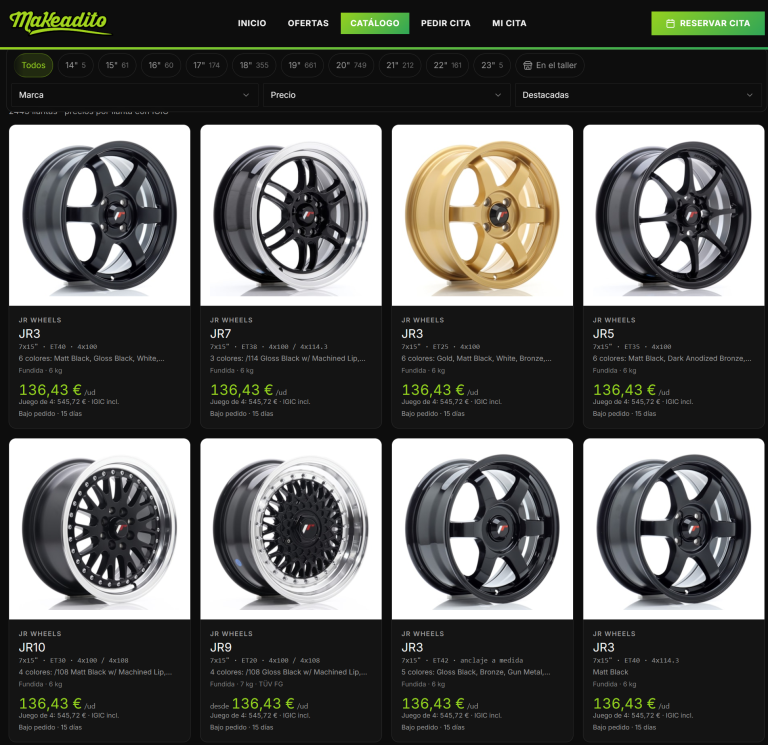Open the JR3 ET40 4x100 wheel image
This screenshot has width=768, height=745.
click(x=99, y=215)
